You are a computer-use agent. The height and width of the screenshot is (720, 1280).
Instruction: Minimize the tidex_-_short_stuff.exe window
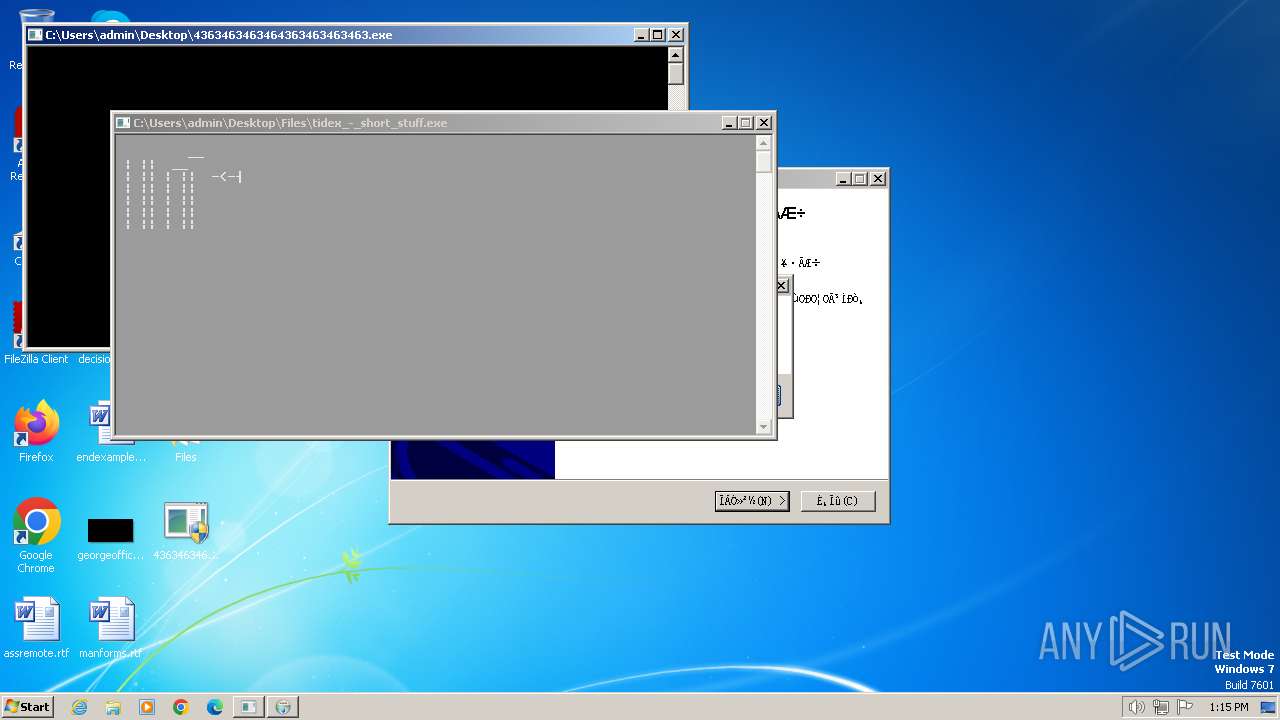730,123
